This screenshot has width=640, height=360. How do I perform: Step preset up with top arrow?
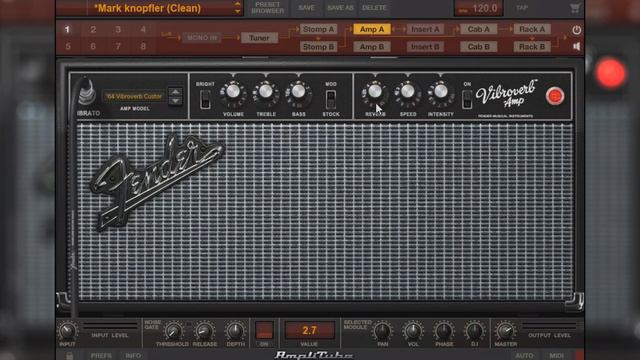click(238, 4)
